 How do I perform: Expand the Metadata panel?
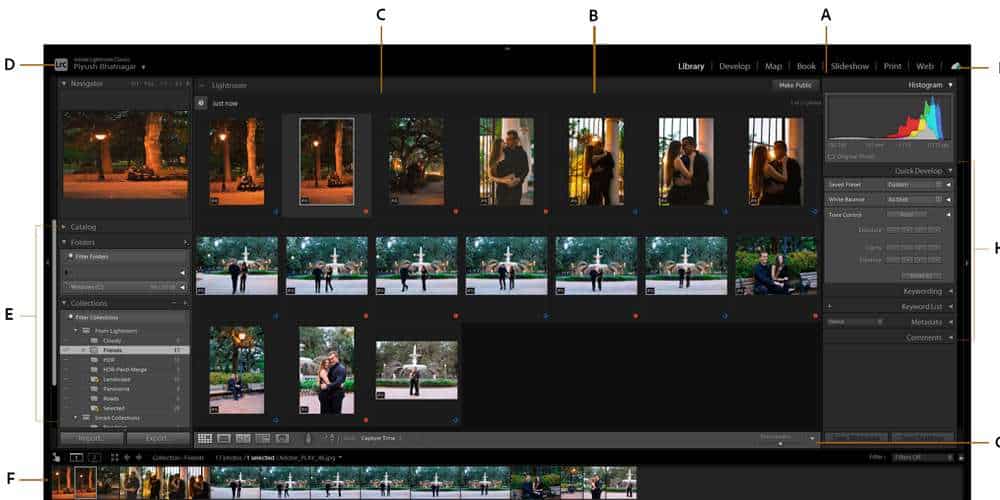coord(950,322)
